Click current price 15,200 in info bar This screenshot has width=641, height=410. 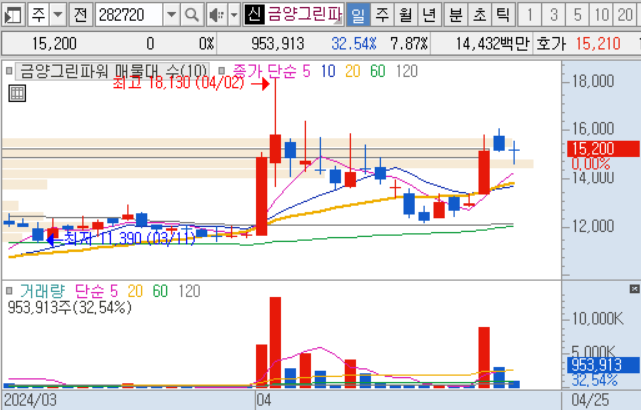[54, 43]
